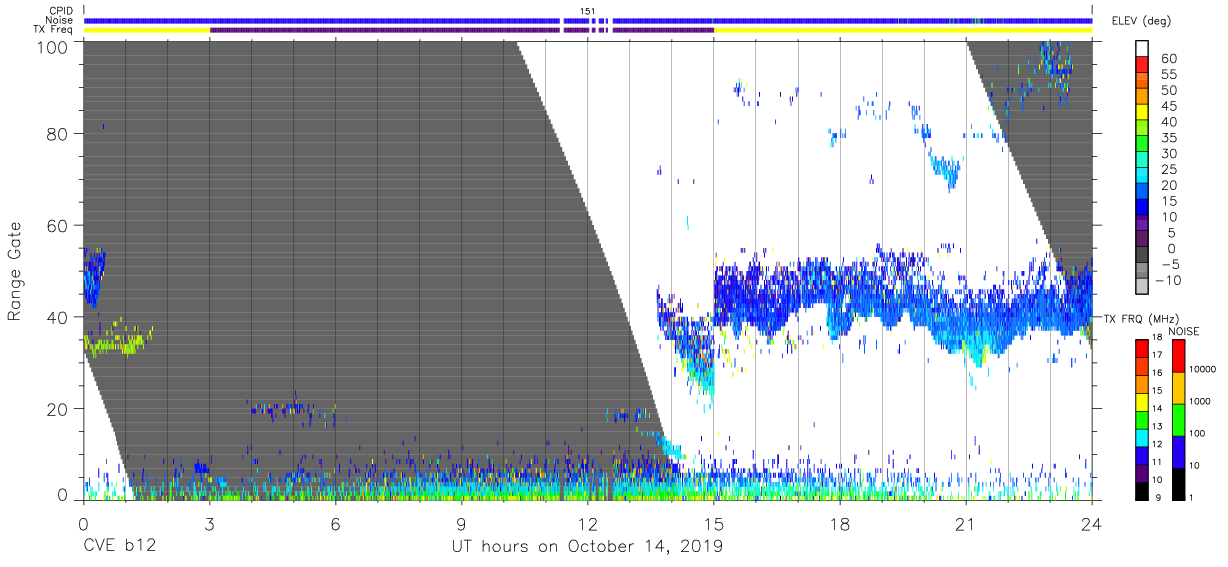Viewport: 1228px width, 567px height.
Task: Click the Range Gate y-axis title
Action: click(16, 271)
